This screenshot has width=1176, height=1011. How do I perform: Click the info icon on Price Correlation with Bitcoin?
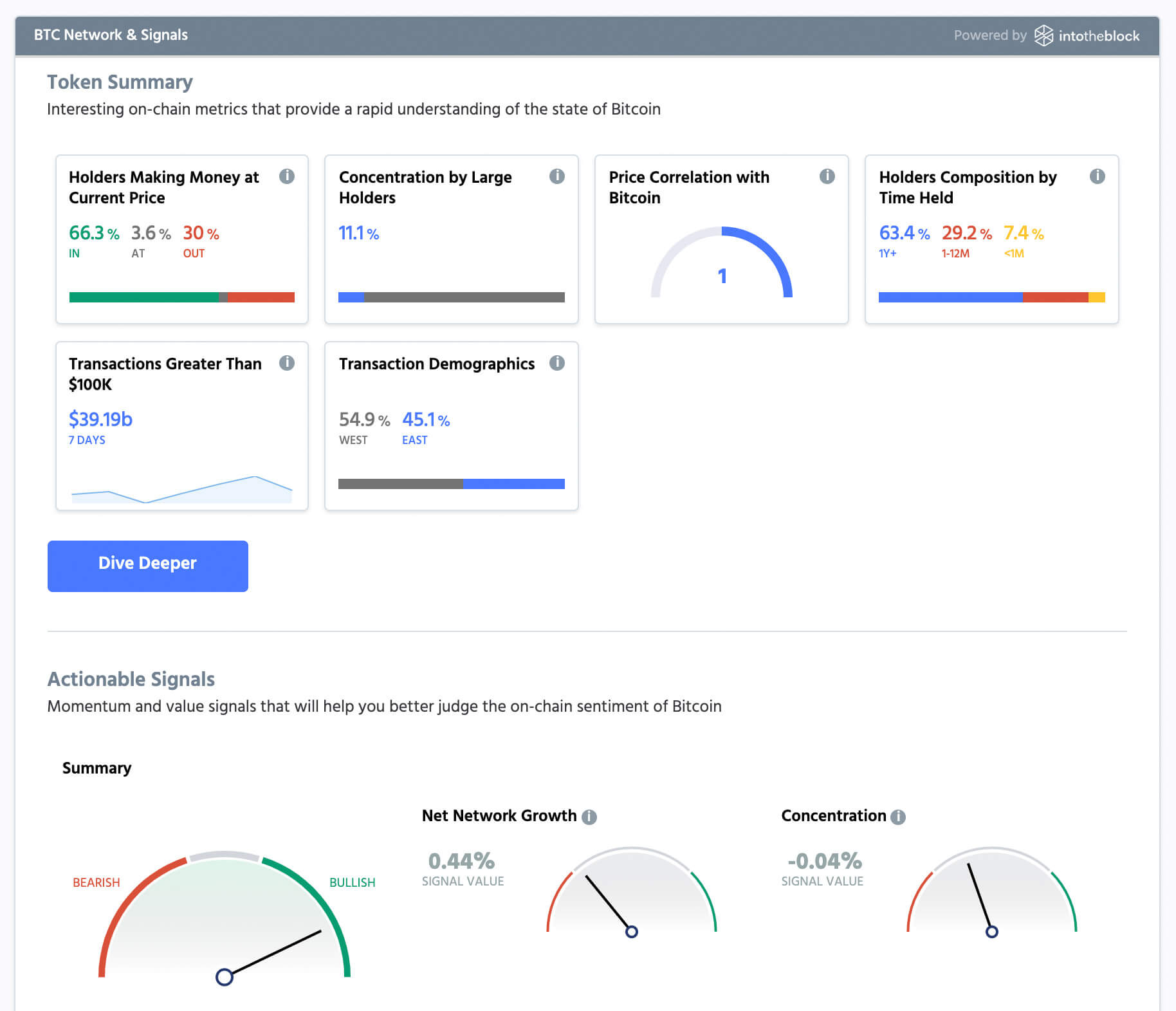(827, 176)
